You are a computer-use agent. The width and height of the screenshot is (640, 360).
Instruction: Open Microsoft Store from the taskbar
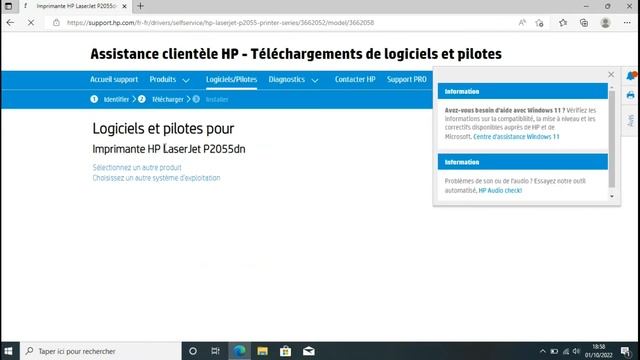285,351
